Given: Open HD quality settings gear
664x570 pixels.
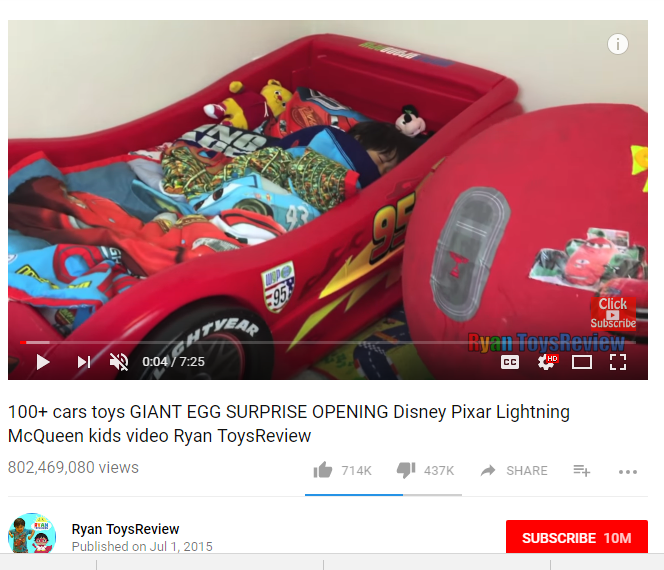Looking at the screenshot, I should [547, 362].
